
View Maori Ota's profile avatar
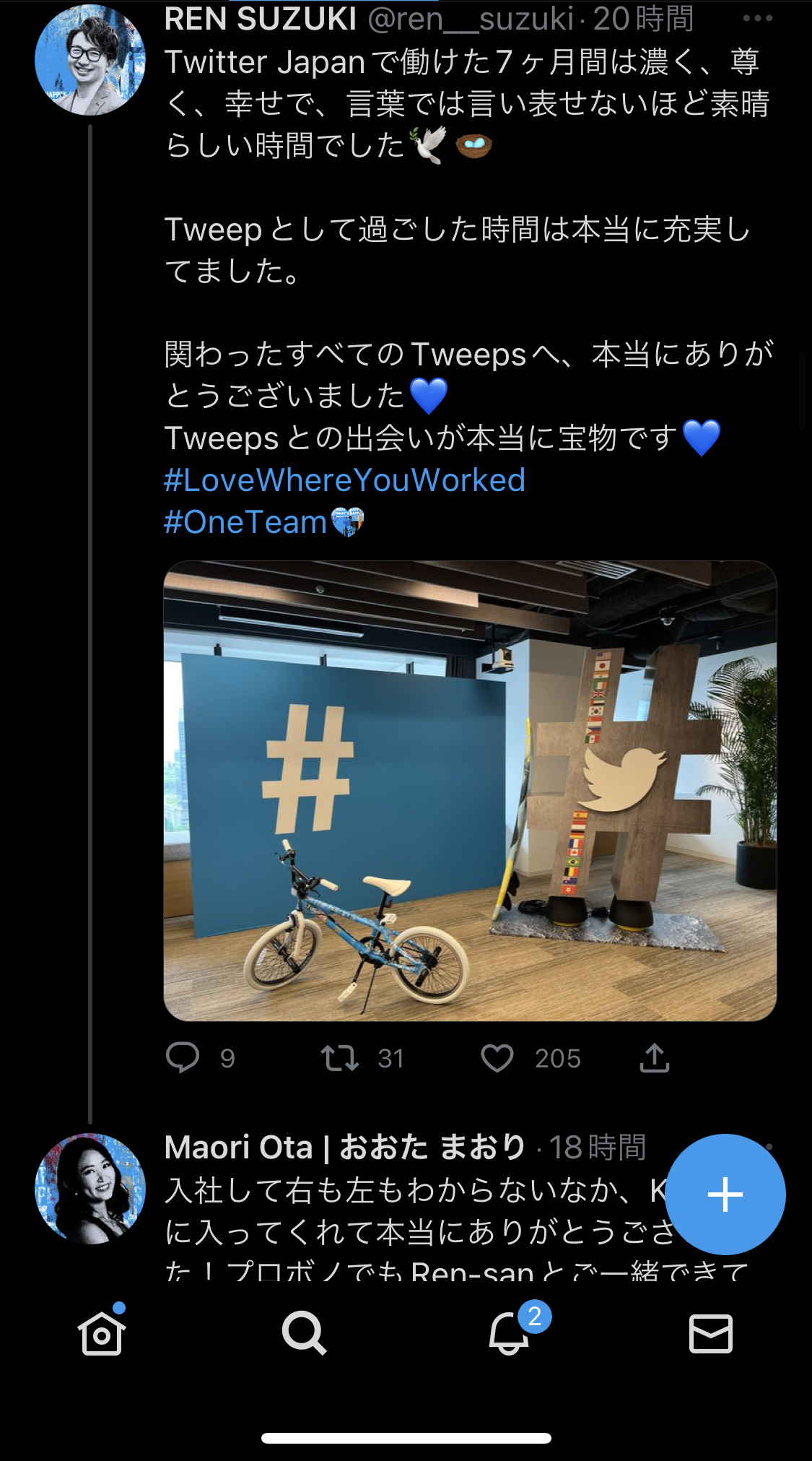coord(90,1189)
